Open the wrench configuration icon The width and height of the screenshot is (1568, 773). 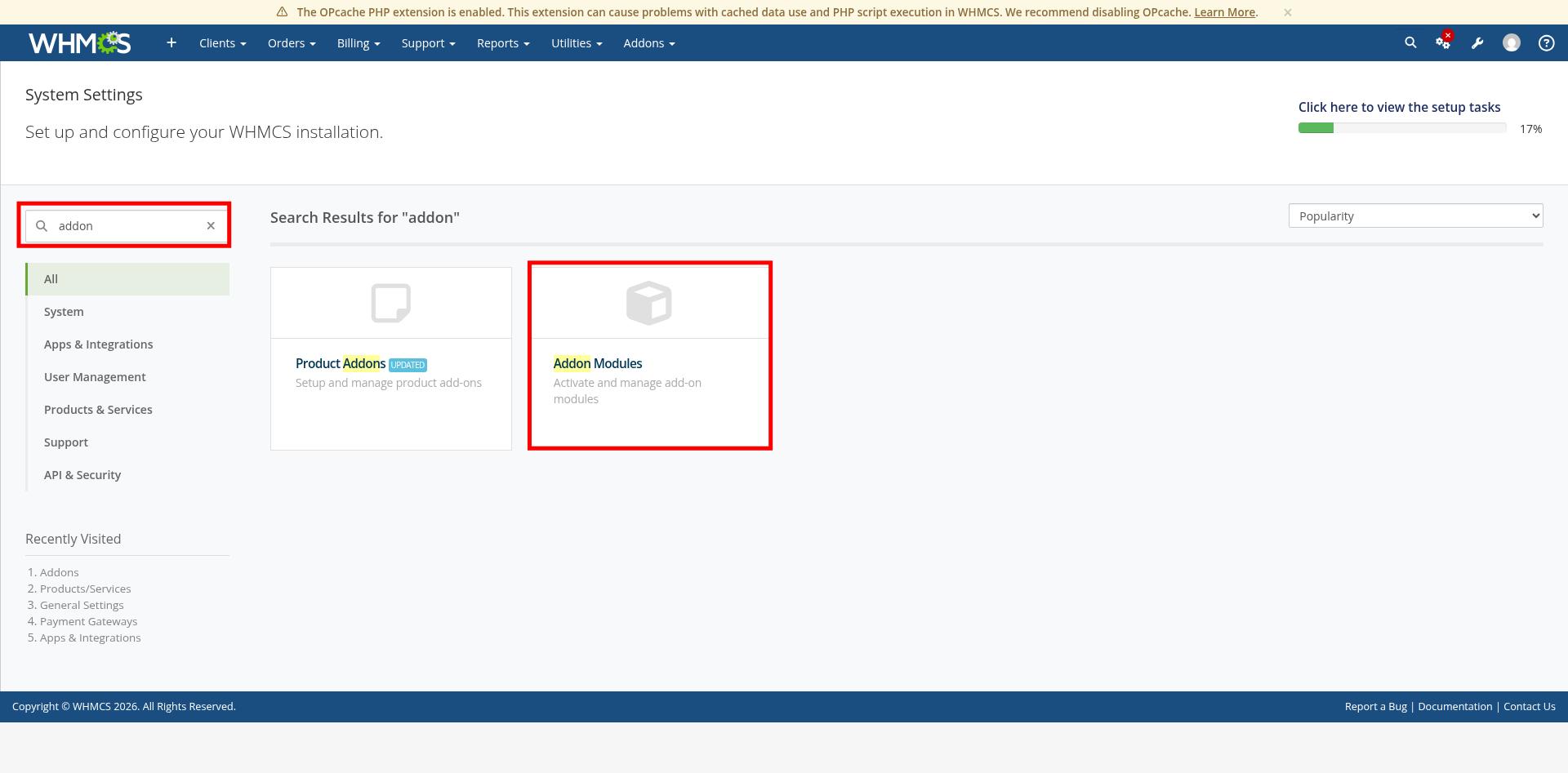[1477, 43]
